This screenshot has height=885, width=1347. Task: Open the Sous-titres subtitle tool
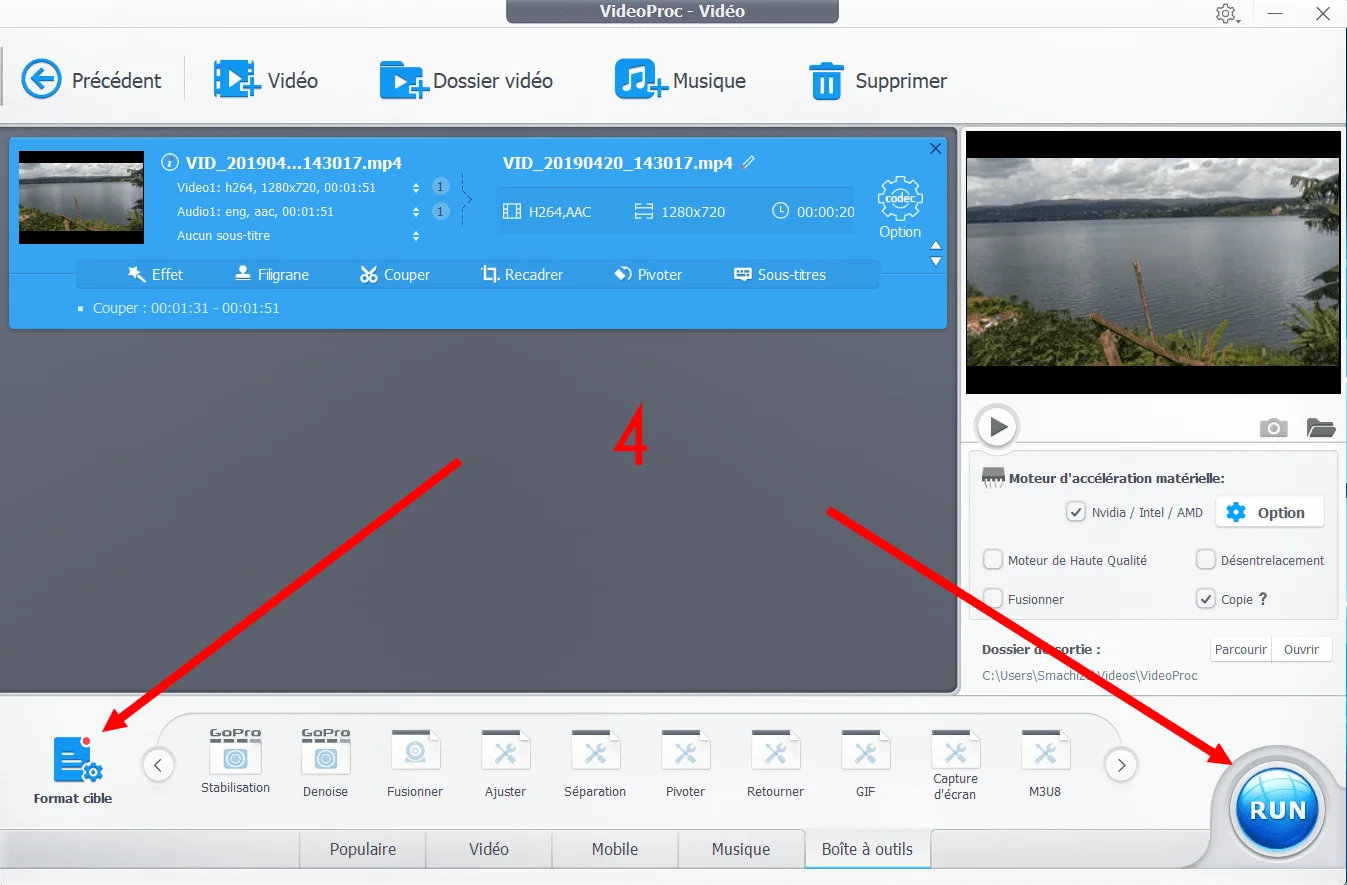point(780,274)
